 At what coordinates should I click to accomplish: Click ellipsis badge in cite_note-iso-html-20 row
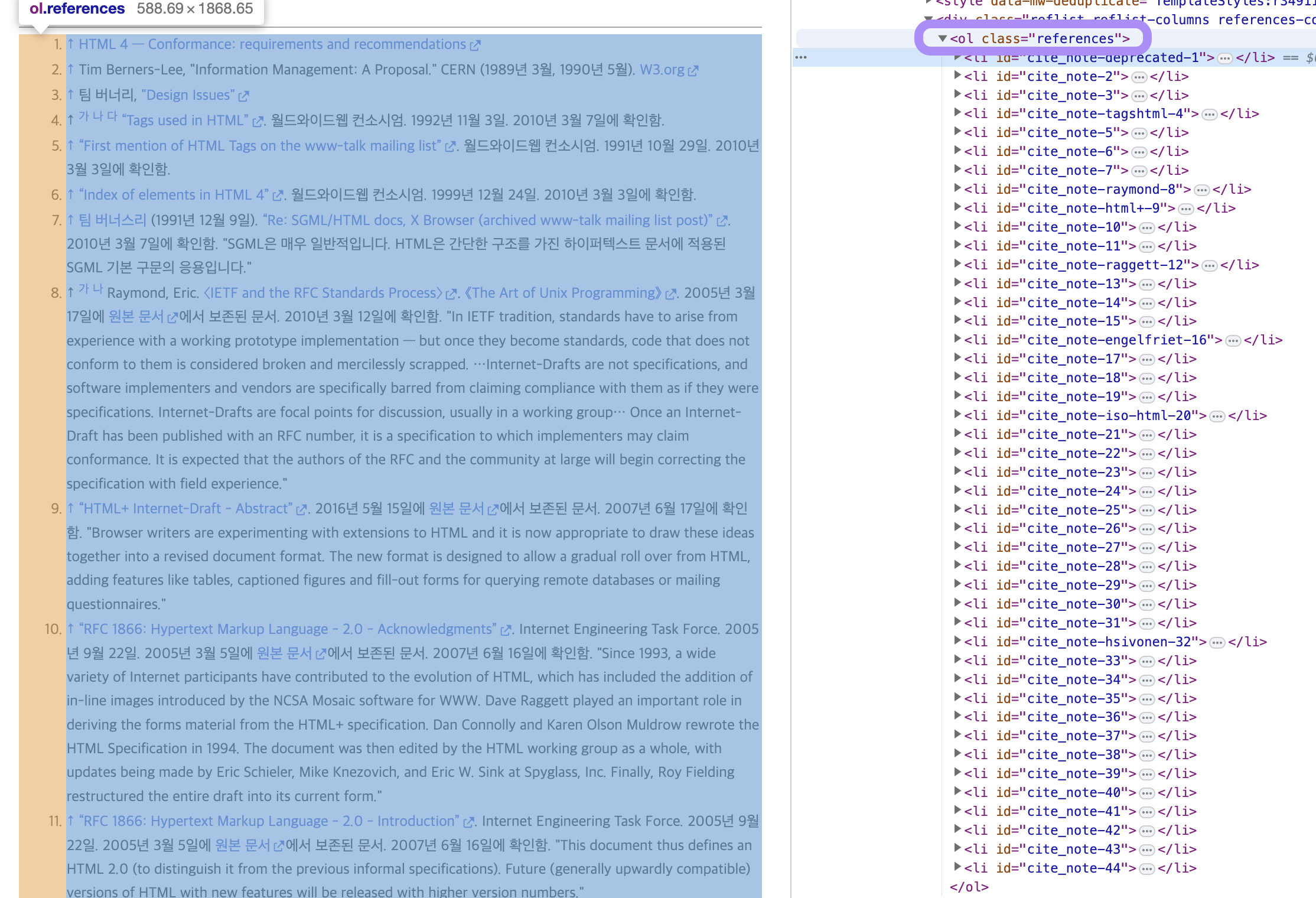pos(1217,417)
